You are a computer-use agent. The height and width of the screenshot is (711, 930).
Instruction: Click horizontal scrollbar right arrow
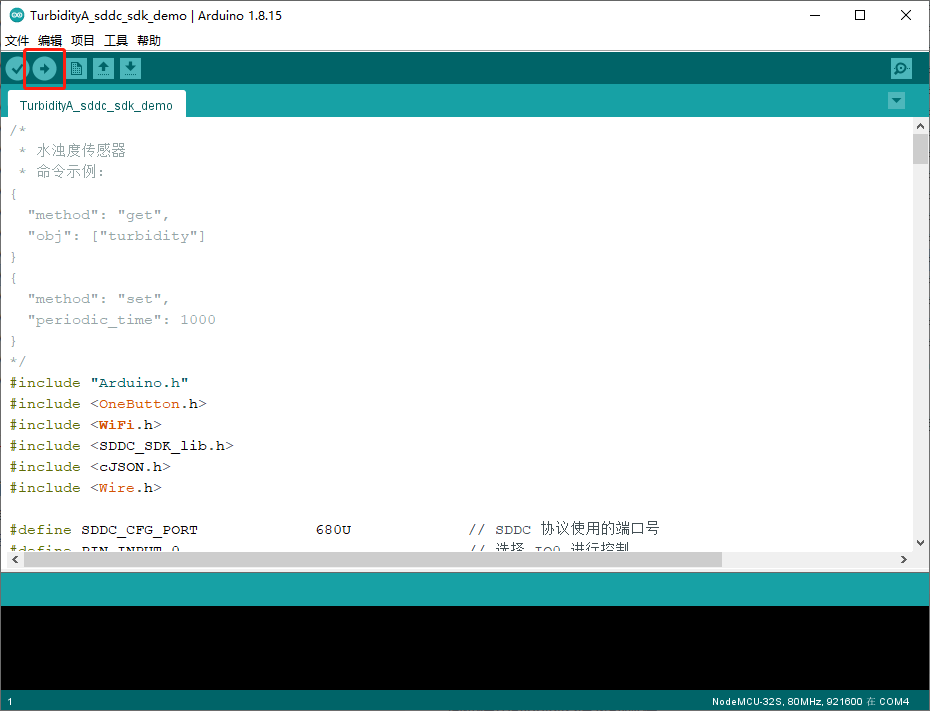903,559
